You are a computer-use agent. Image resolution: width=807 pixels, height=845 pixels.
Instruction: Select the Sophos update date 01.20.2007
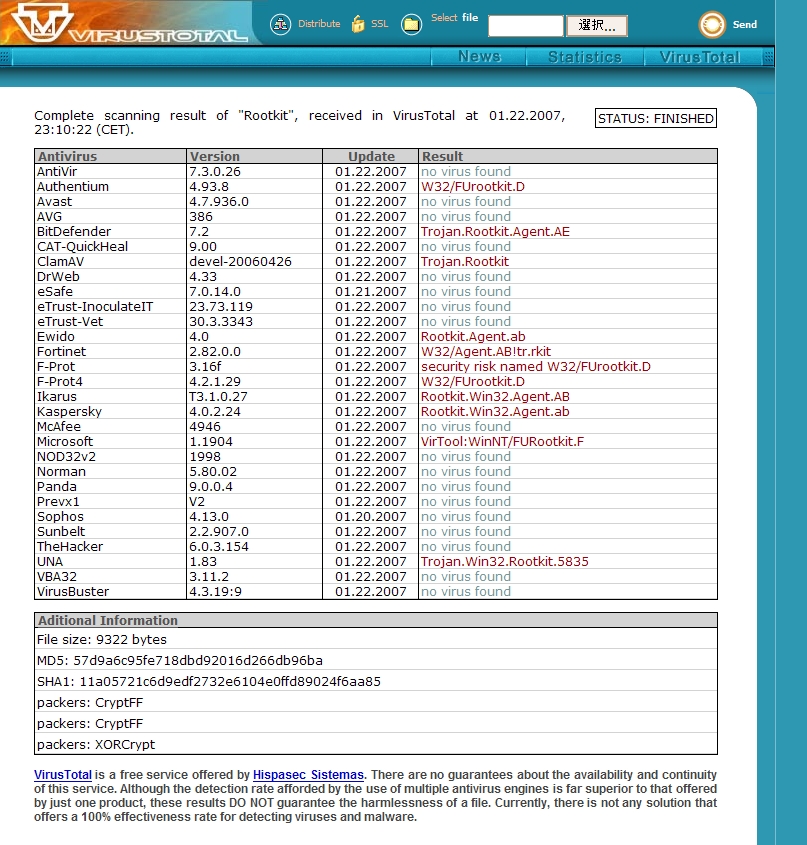pos(370,517)
